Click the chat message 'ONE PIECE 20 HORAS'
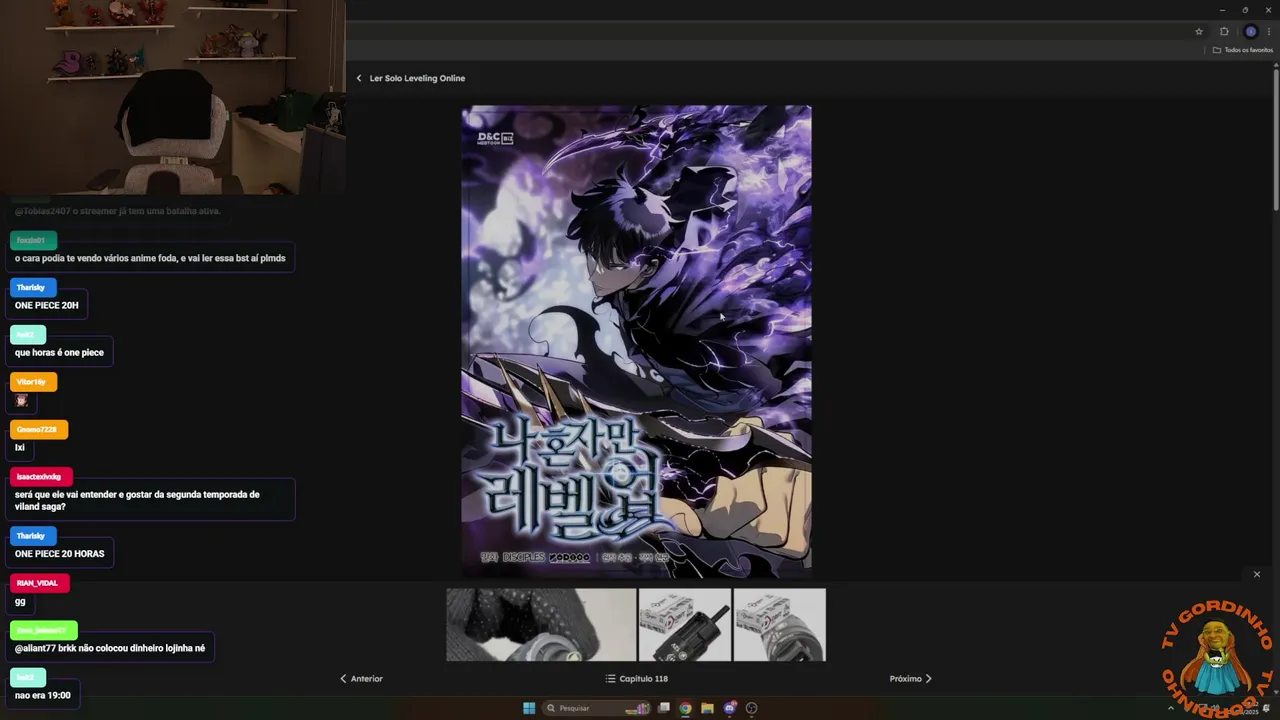Viewport: 1280px width, 720px height. tap(59, 553)
